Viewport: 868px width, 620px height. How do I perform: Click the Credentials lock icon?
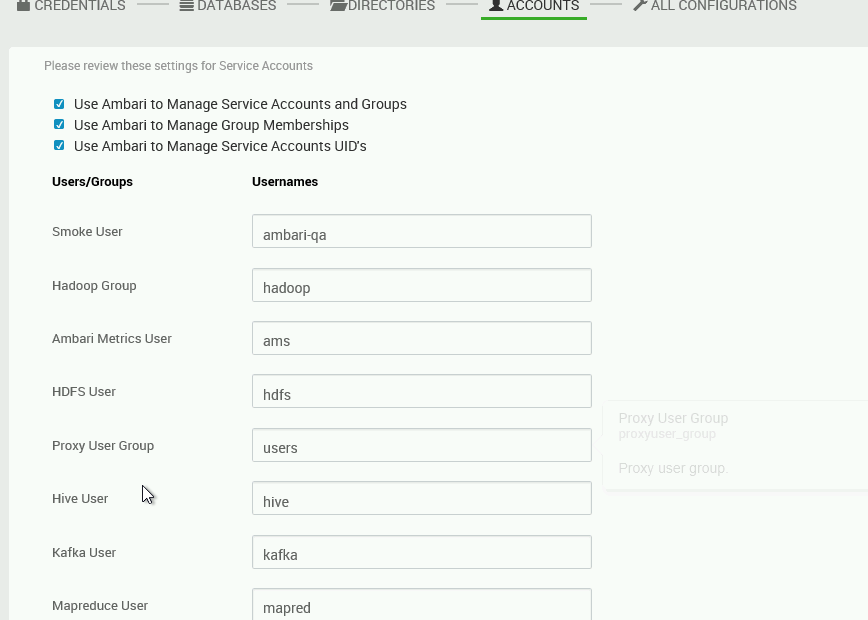[23, 6]
